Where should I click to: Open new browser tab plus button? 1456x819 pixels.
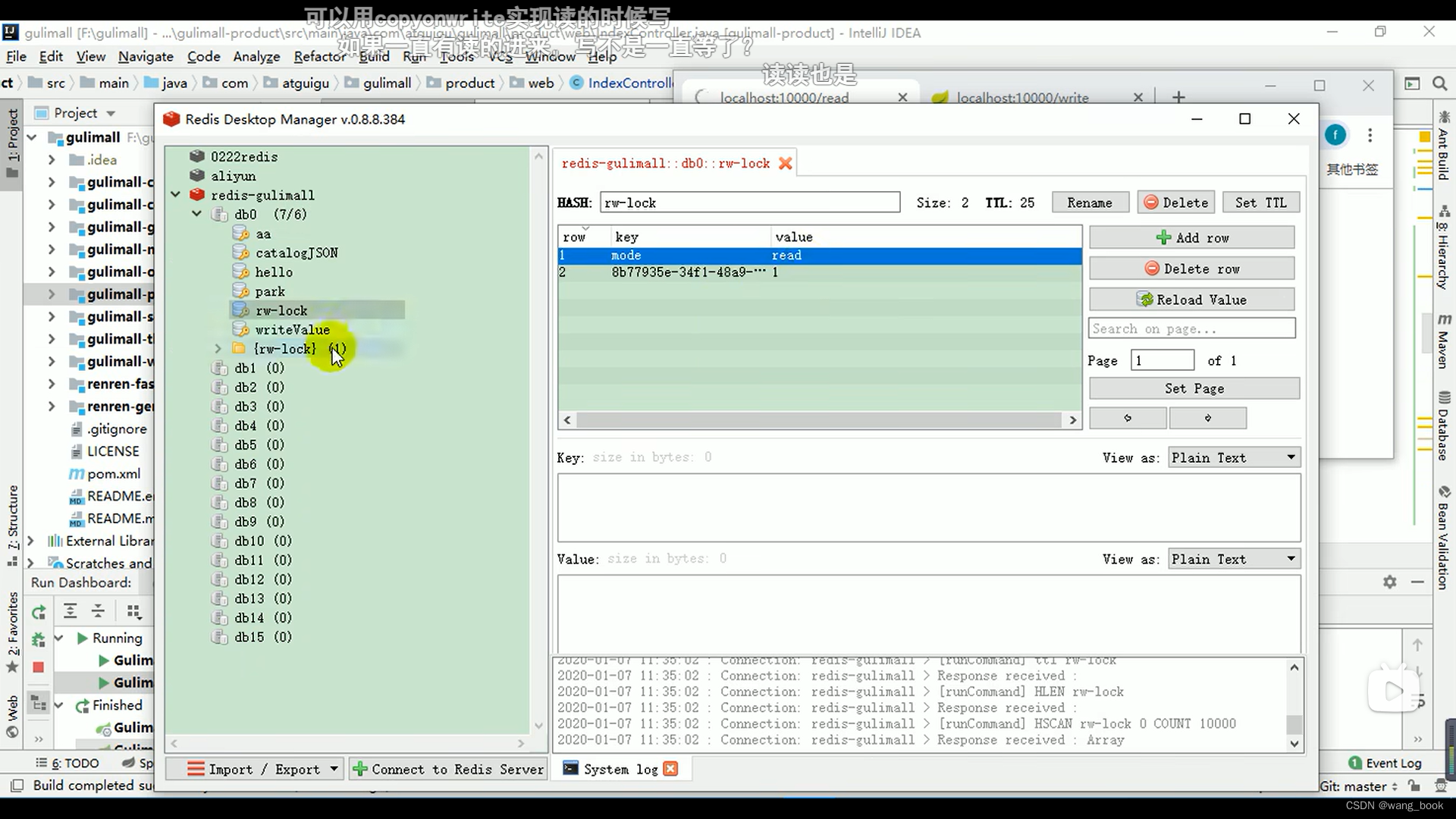[1178, 97]
